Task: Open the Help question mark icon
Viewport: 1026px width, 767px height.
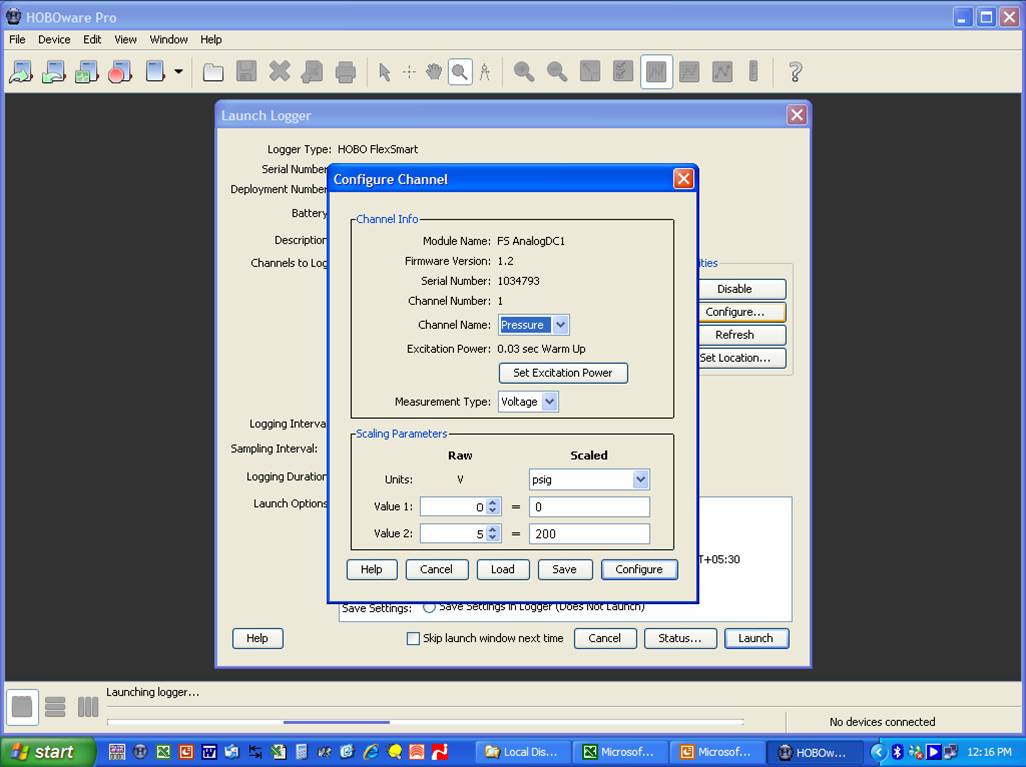Action: 797,71
